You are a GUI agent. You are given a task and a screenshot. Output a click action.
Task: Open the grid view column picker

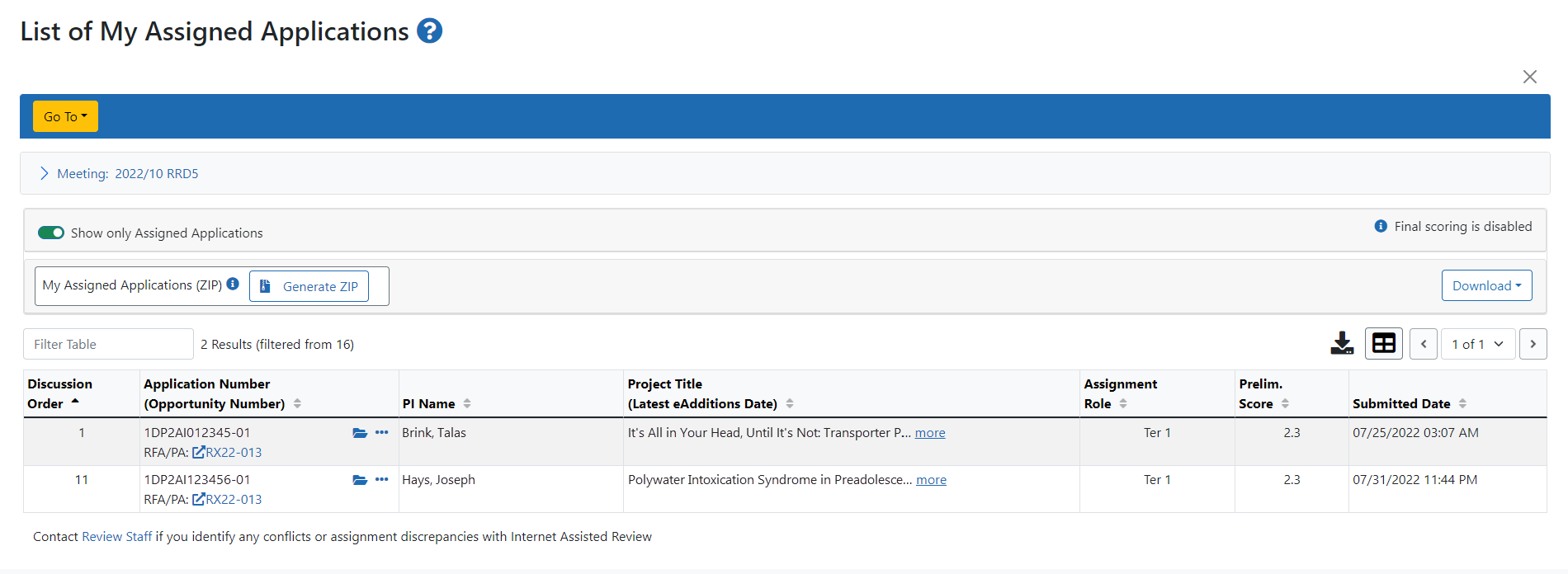tap(1384, 343)
